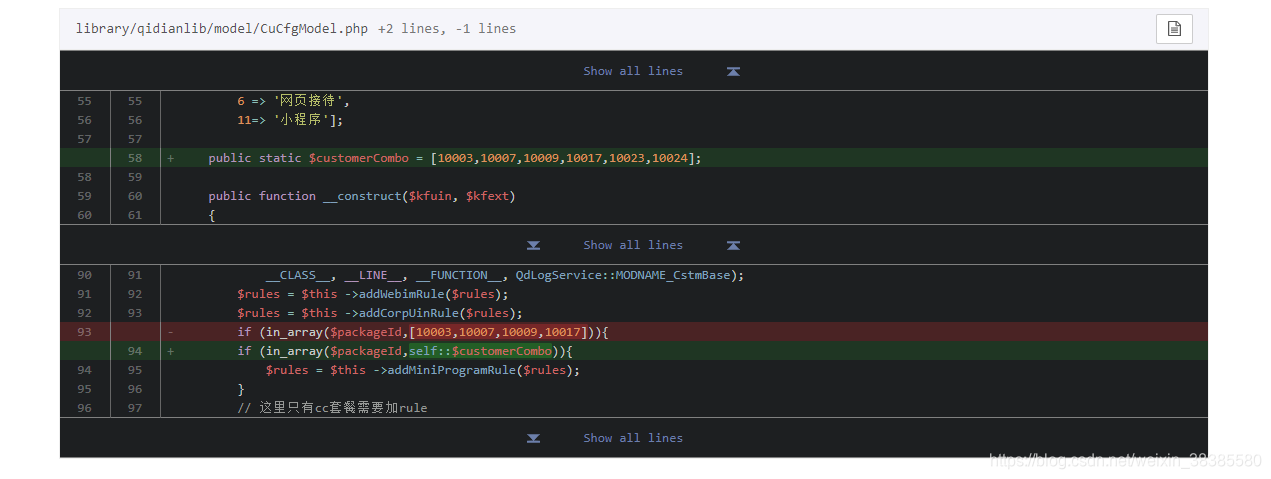The image size is (1271, 479).
Task: Select added line 94 with self::$customerCombo
Action: point(634,351)
